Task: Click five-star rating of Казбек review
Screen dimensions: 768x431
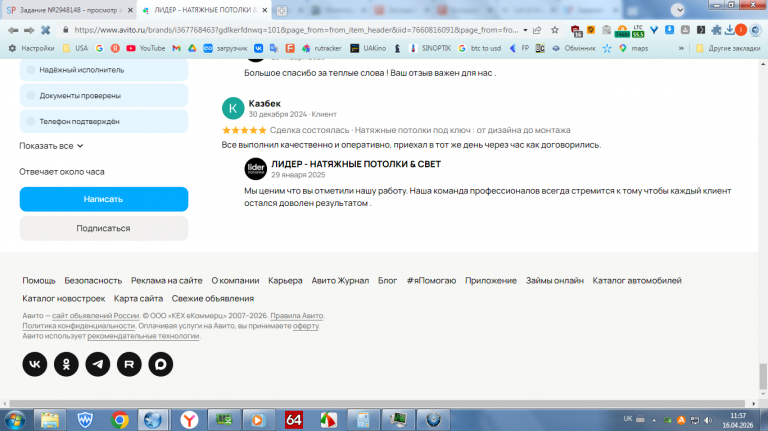Action: point(244,130)
